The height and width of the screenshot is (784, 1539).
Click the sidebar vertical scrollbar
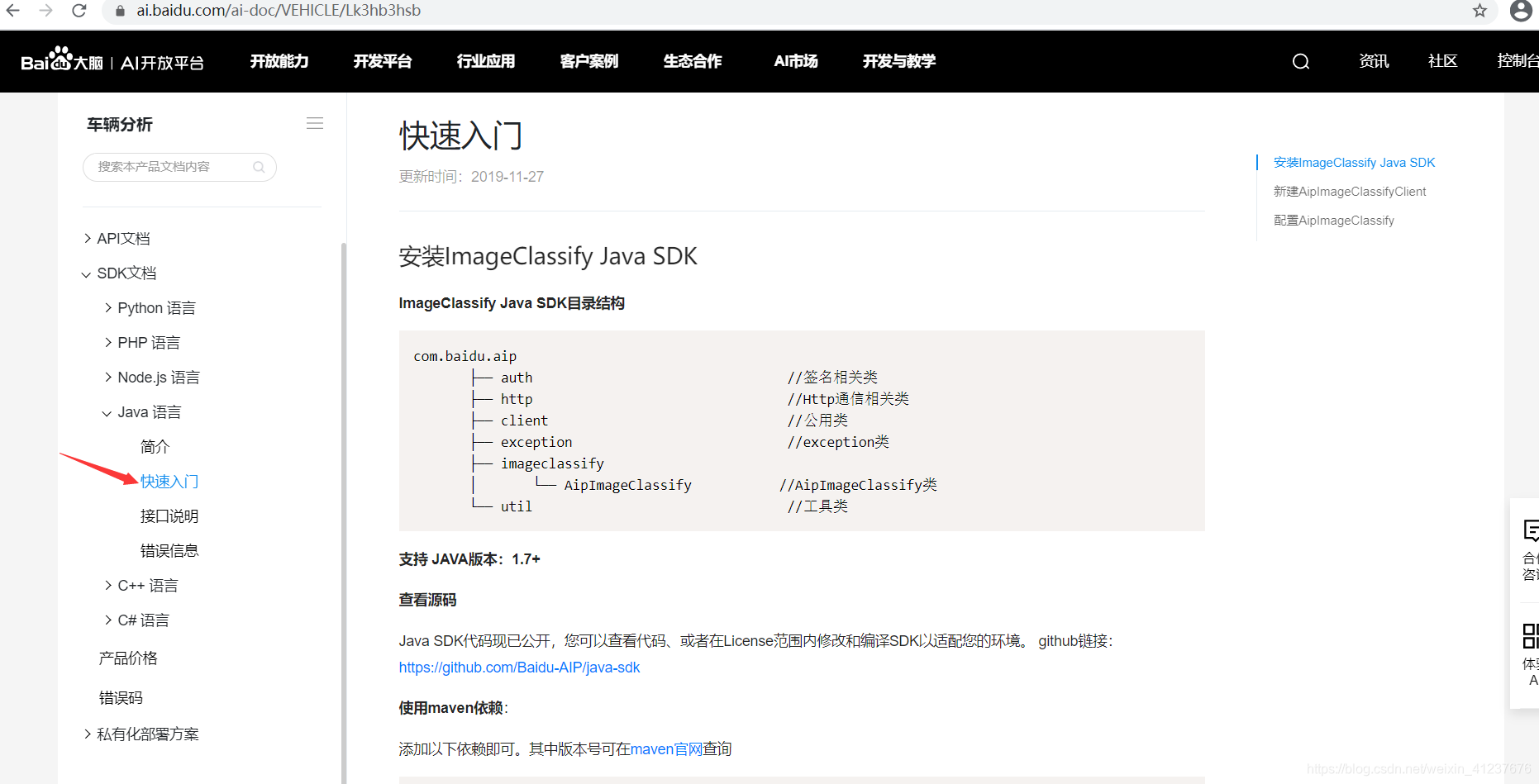344,512
